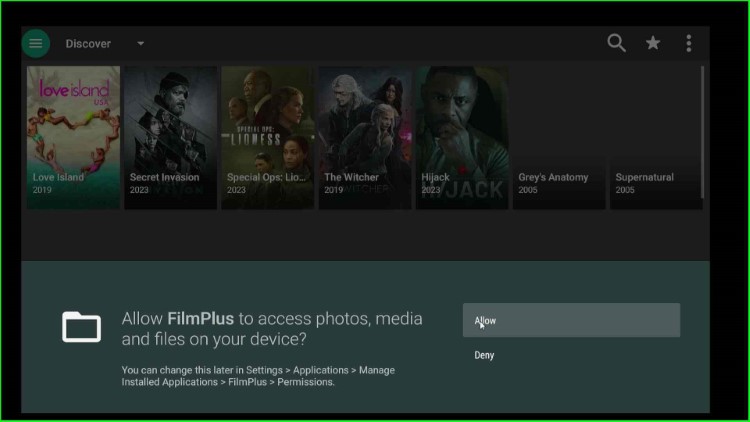Open the search magnifier icon
Image resolution: width=750 pixels, height=422 pixels.
[616, 43]
